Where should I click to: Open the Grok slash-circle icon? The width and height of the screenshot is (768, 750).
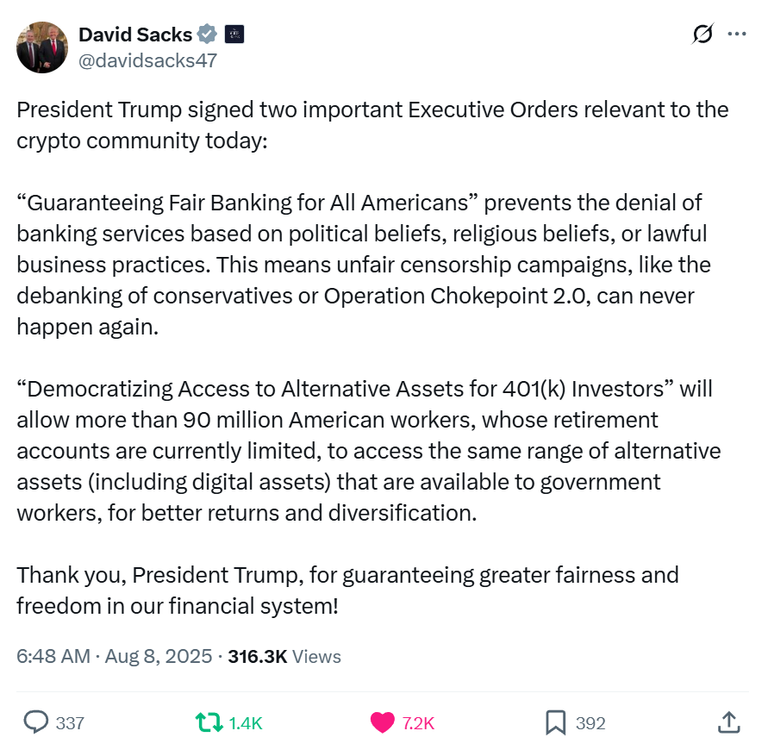pyautogui.click(x=703, y=34)
